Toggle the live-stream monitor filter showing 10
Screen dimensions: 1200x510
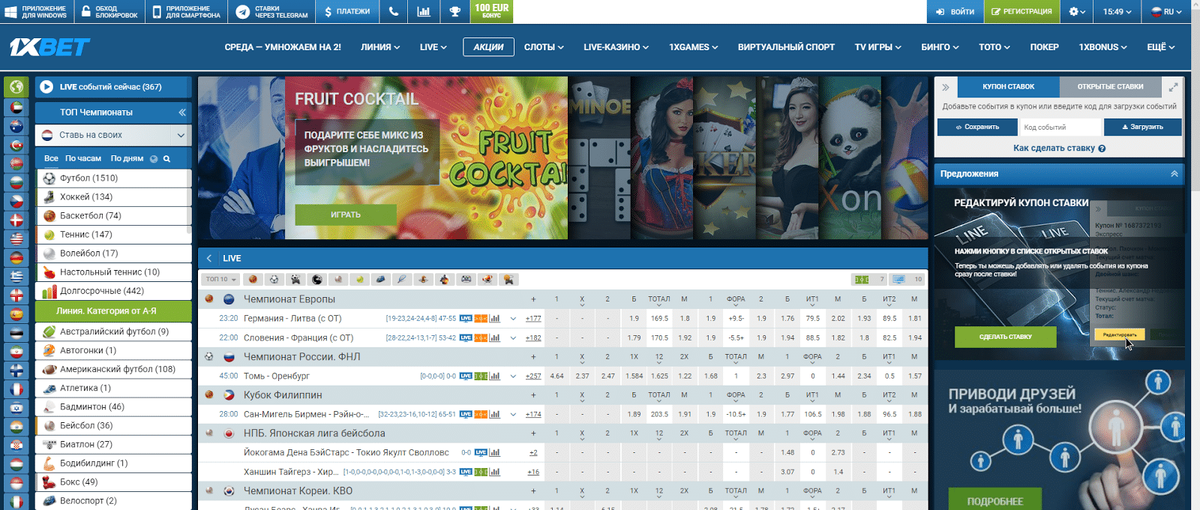tap(907, 279)
